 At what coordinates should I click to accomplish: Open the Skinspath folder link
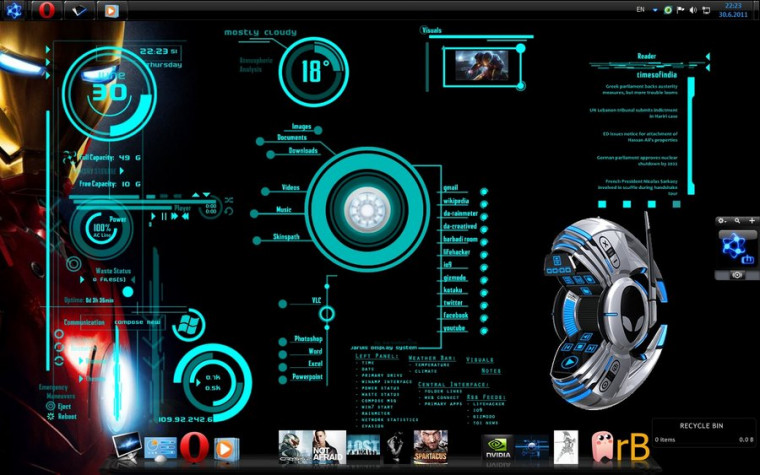pyautogui.click(x=286, y=237)
